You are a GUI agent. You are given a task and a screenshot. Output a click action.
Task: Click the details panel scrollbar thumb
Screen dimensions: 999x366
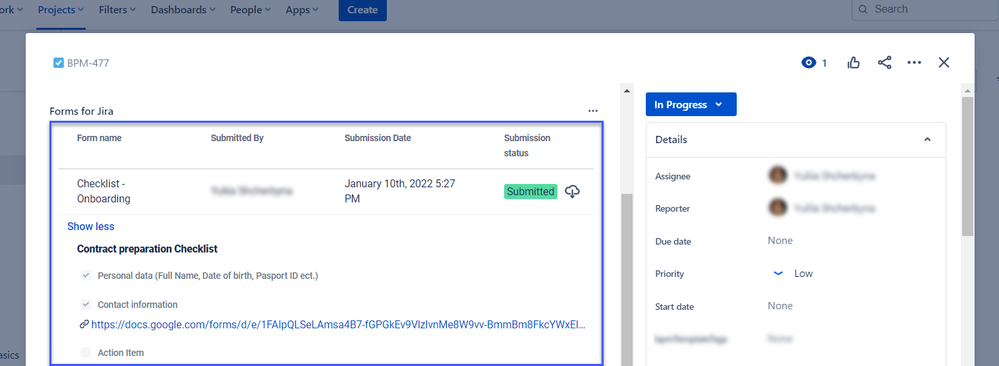click(968, 167)
